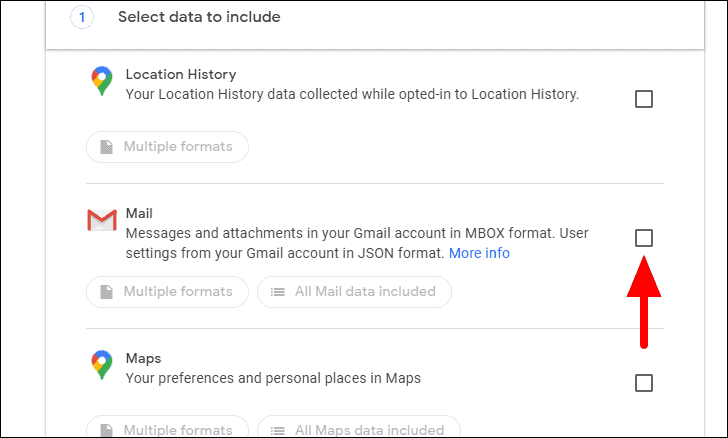
Task: Tick the Mail checkbox
Action: 644,238
